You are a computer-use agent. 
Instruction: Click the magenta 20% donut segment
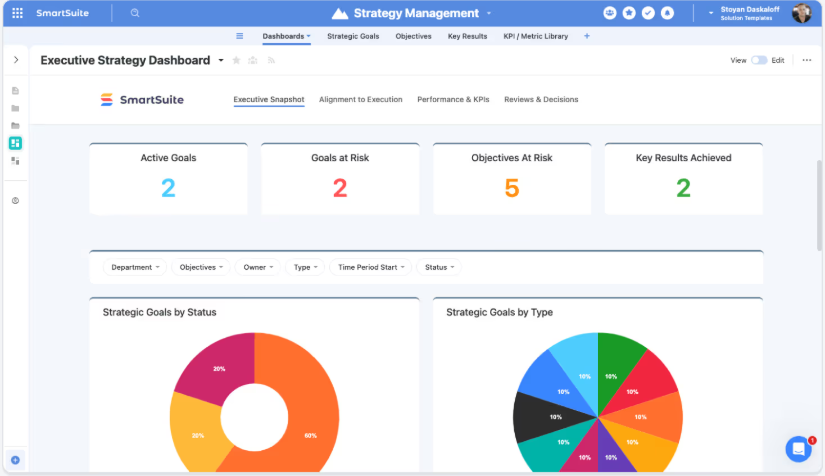[x=219, y=369]
